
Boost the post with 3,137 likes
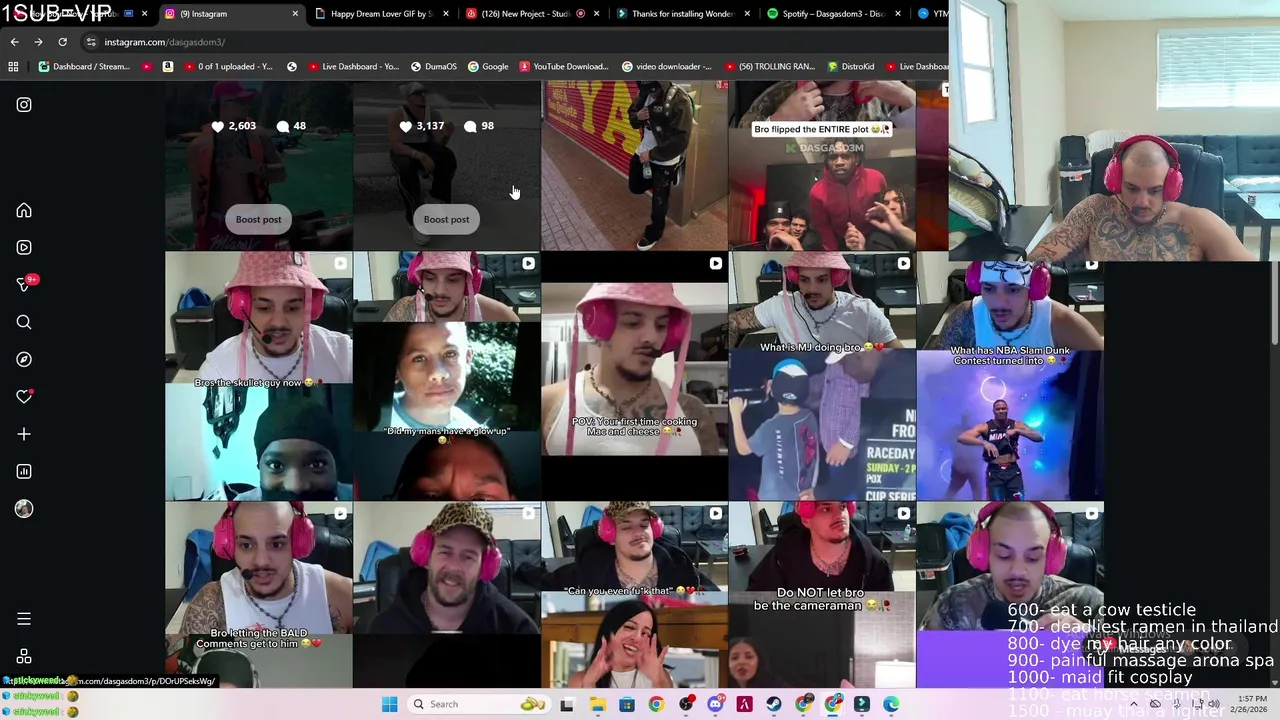click(446, 219)
